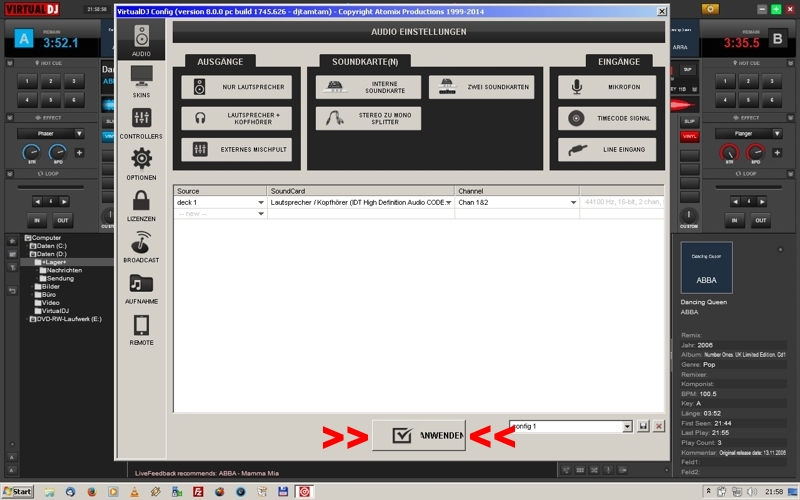
Task: Adjust deck B effect STR knob
Action: tap(729, 153)
